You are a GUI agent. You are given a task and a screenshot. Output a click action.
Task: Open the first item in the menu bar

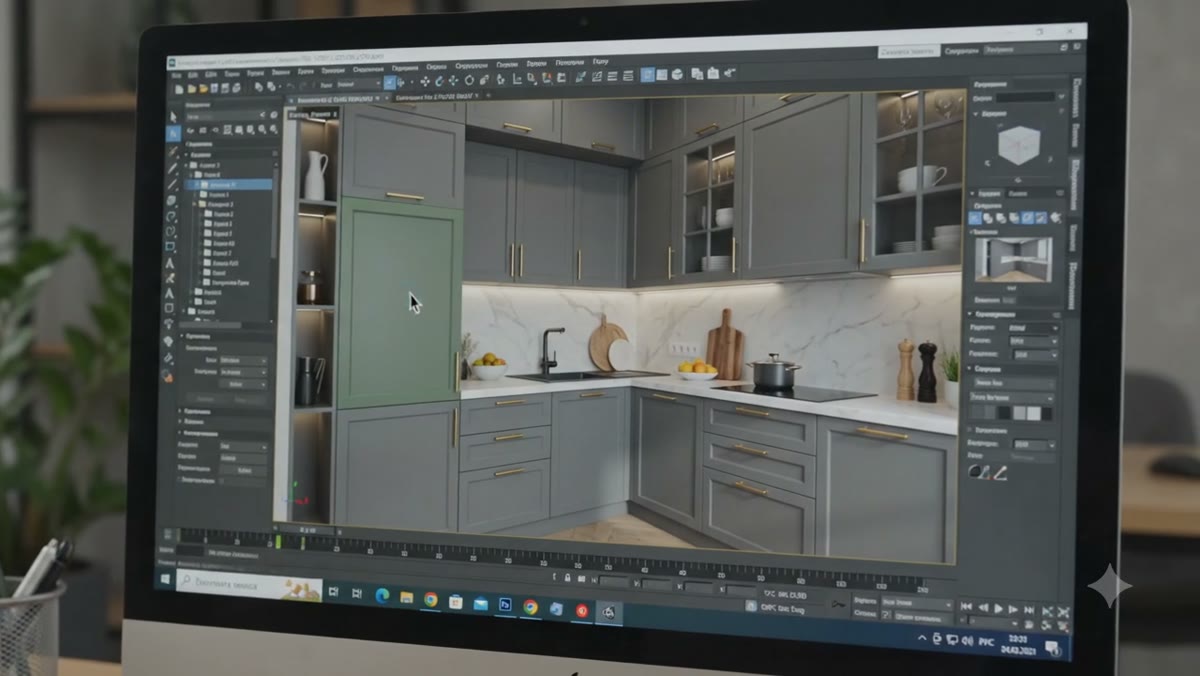[177, 75]
